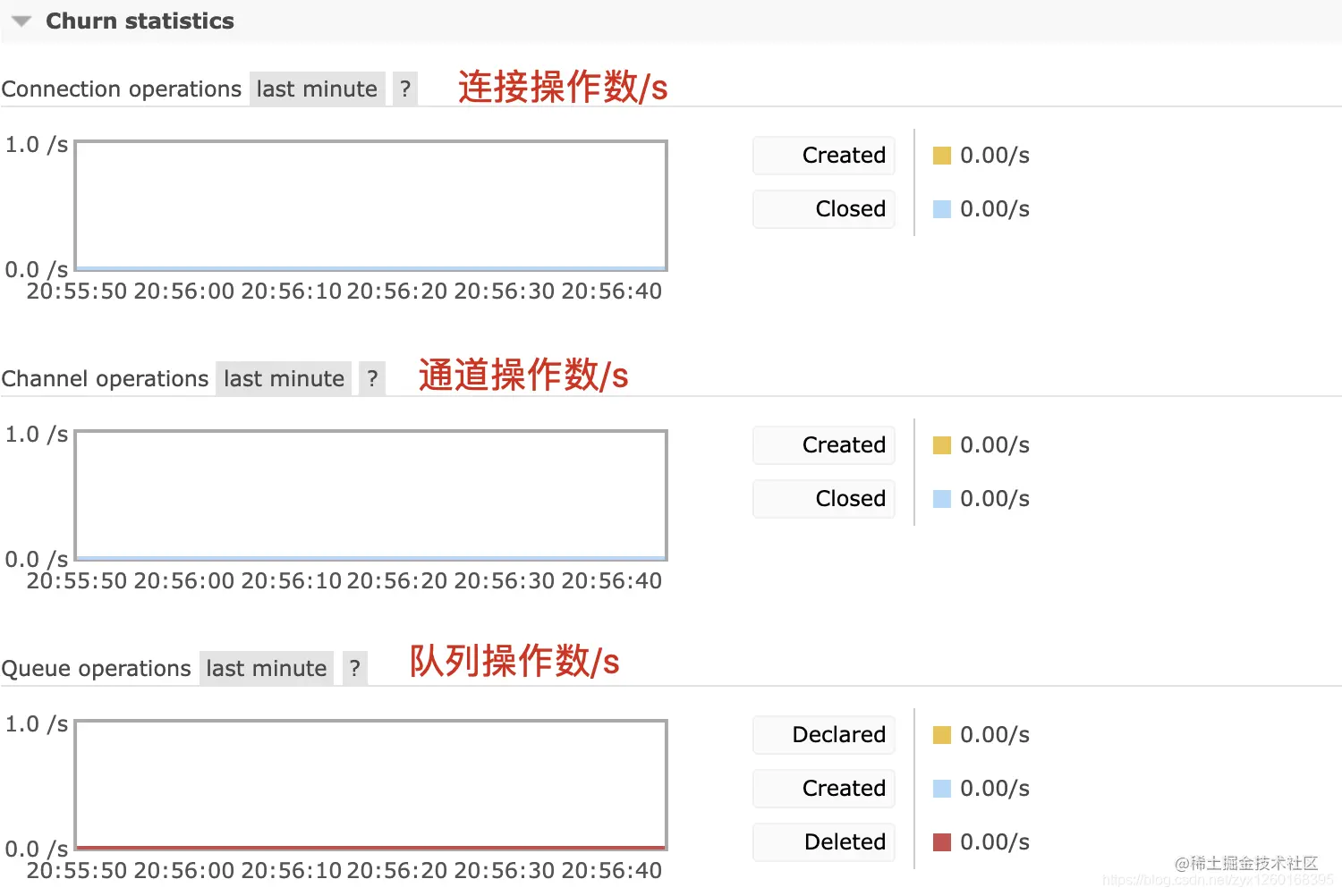The width and height of the screenshot is (1342, 896).
Task: Click 0.00/s value beside Queue Deleted
Action: coord(995,842)
